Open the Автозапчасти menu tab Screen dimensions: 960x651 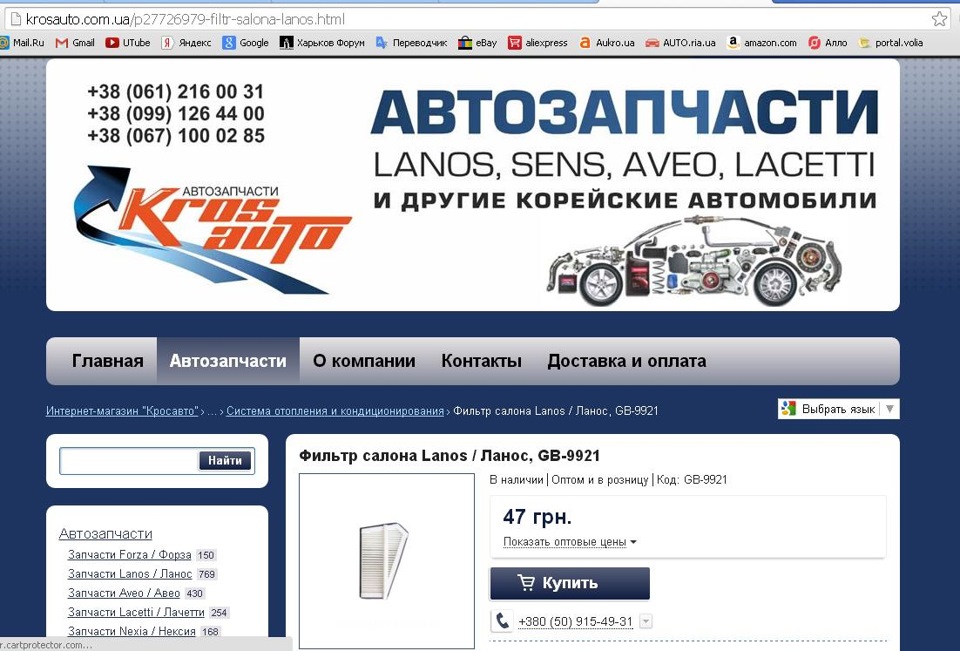coord(228,361)
